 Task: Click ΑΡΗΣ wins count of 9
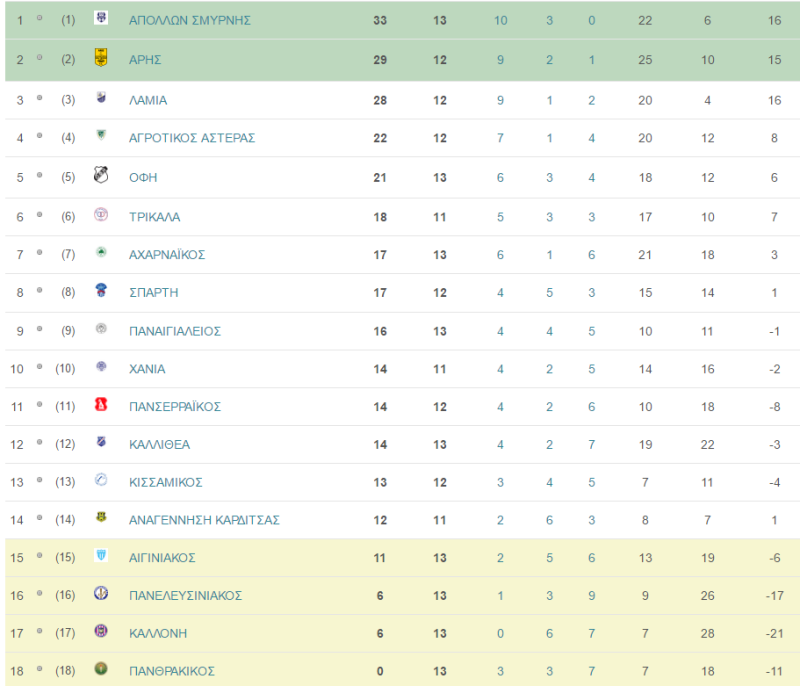tap(501, 60)
